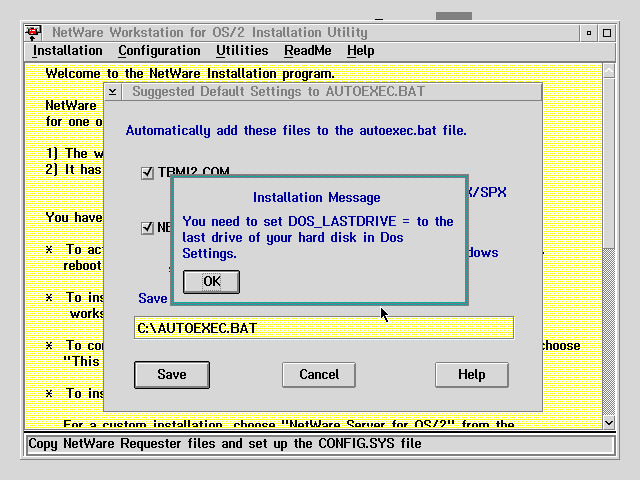640x480 pixels.
Task: Open the Configuration menu
Action: coord(159,51)
